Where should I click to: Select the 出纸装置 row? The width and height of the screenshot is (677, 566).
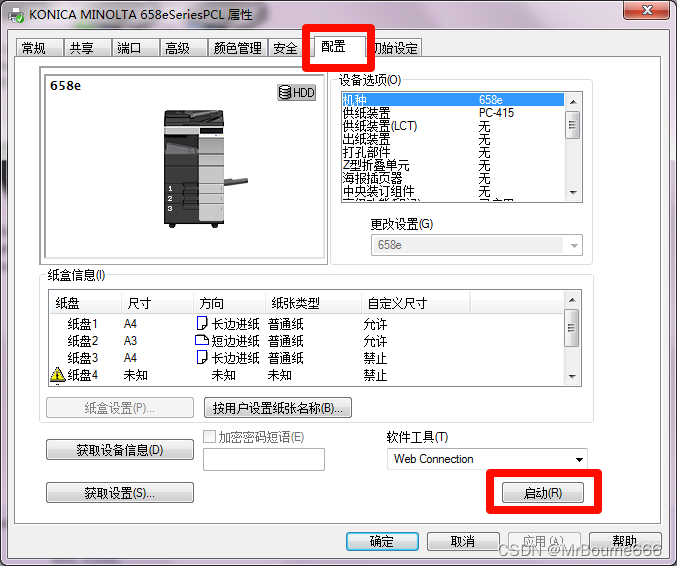(452, 139)
